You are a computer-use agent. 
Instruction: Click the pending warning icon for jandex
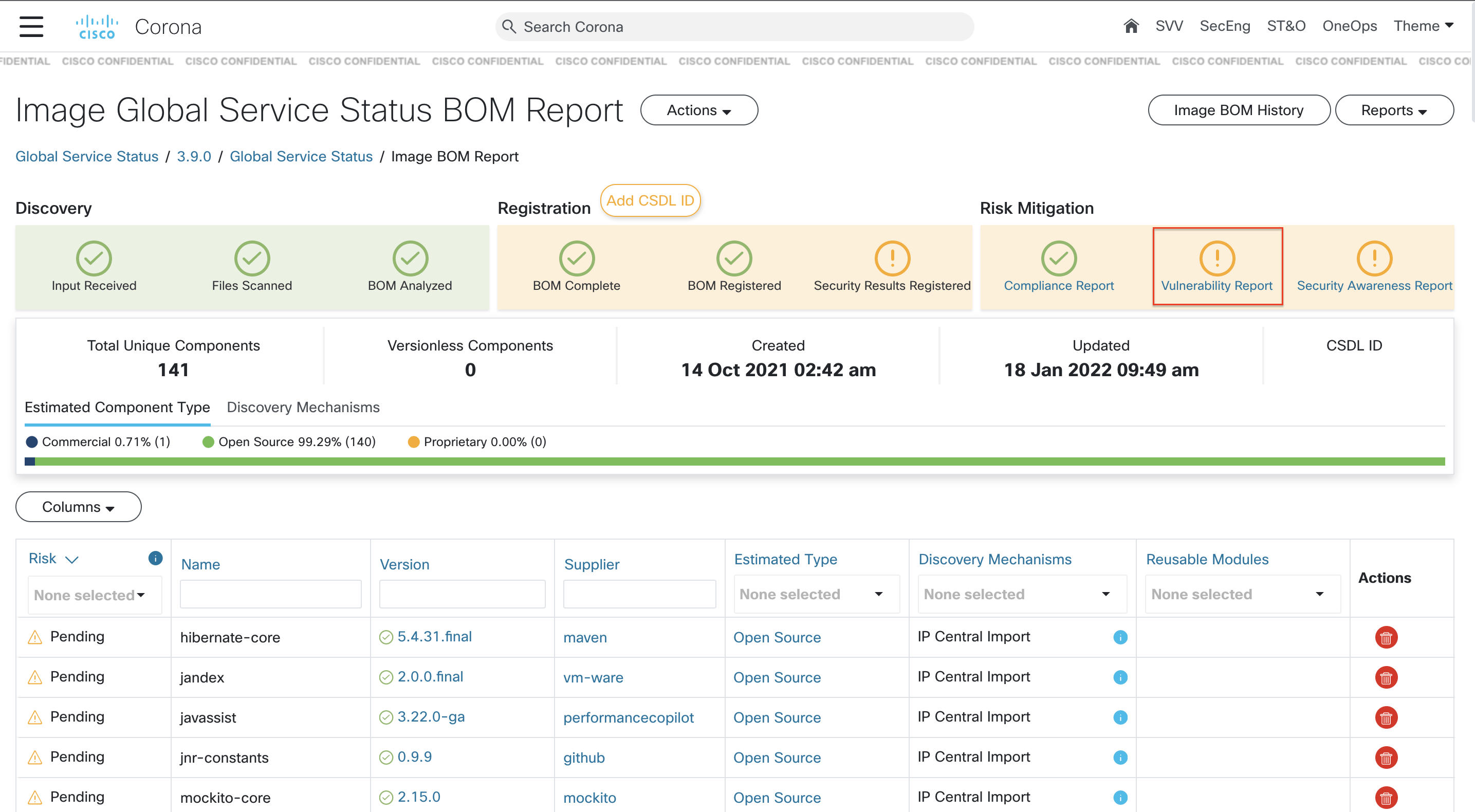coord(35,677)
